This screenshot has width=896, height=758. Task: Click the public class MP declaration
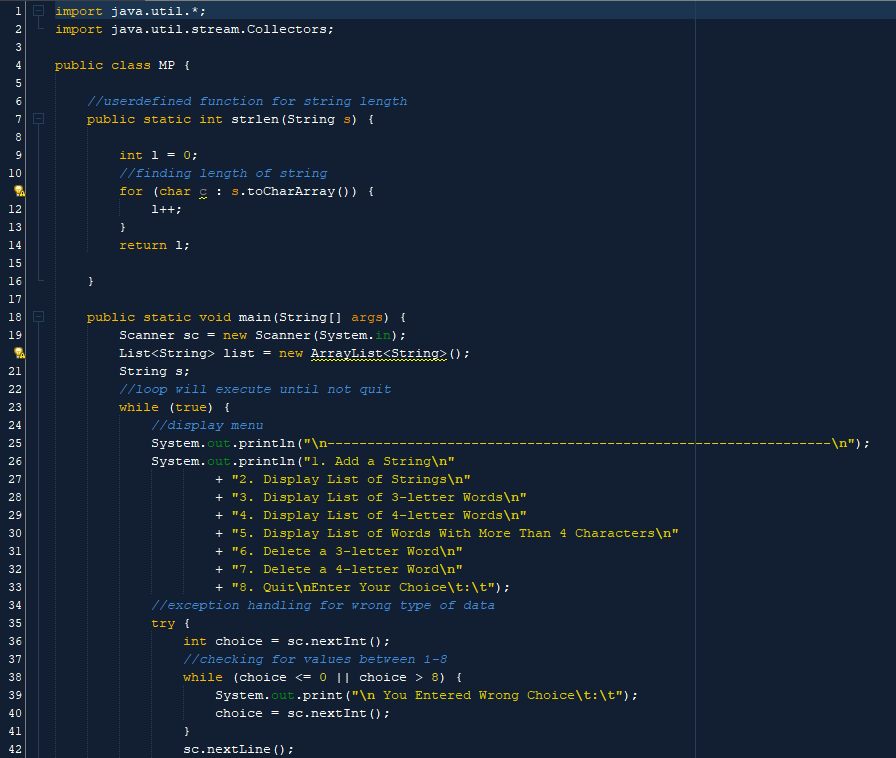click(122, 65)
